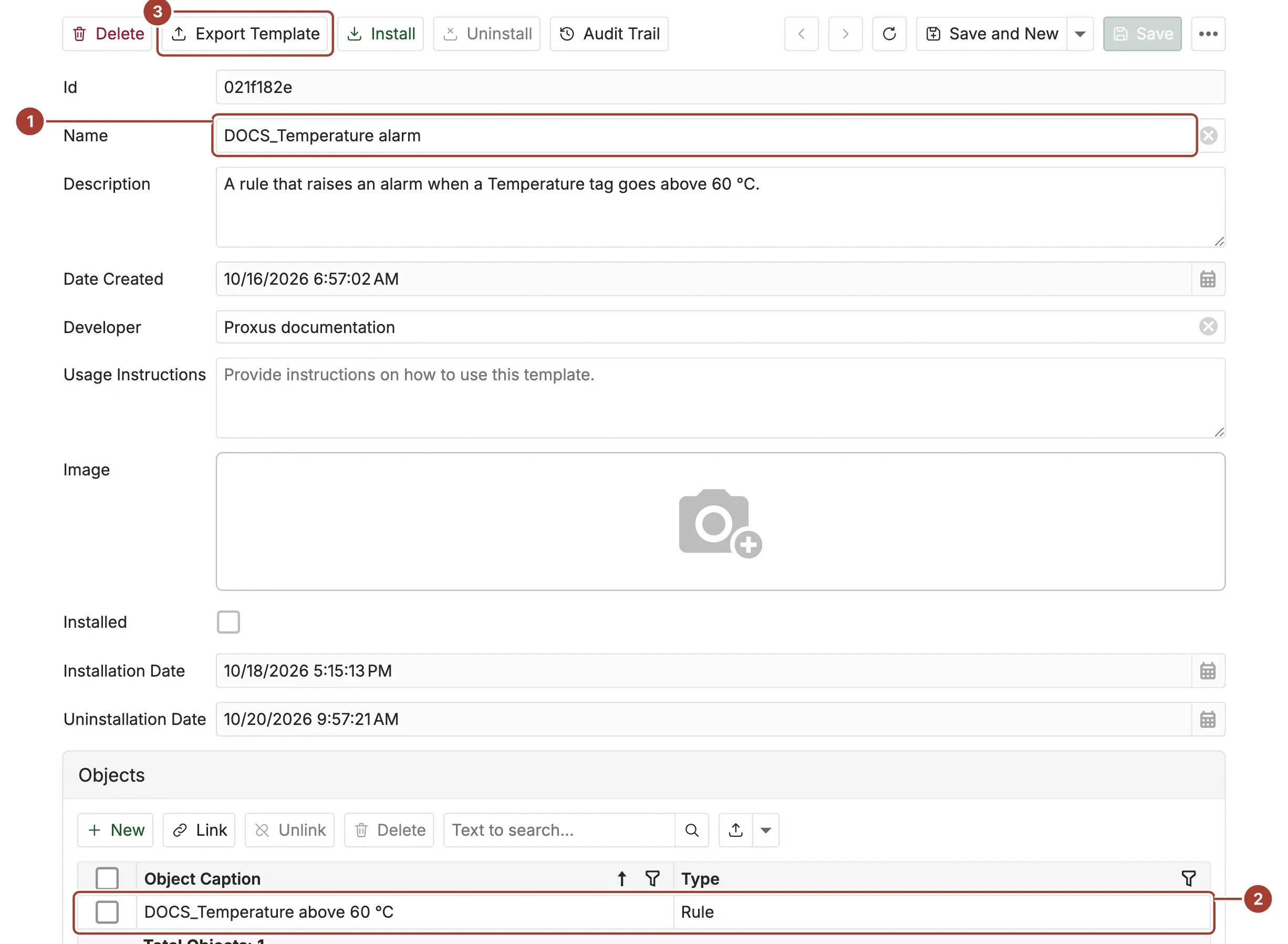Open the Audit Trail

[609, 34]
